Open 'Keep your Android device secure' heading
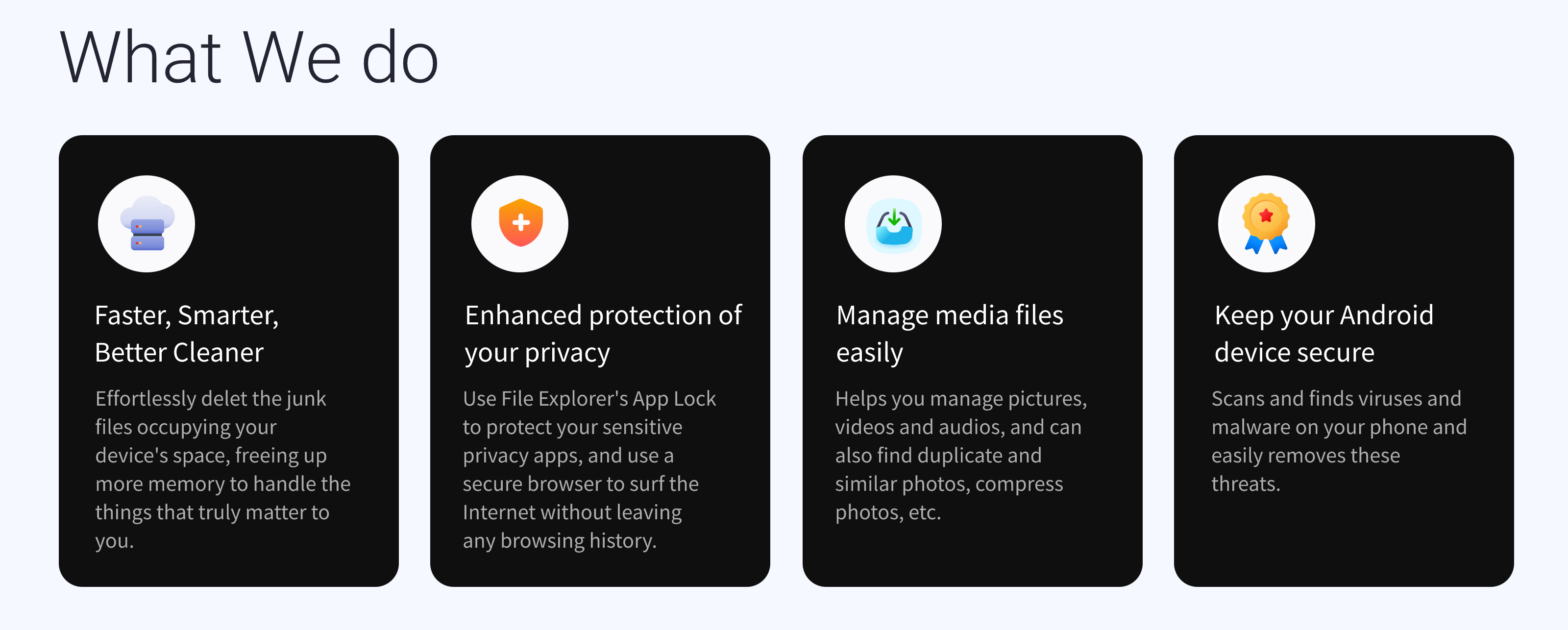The height and width of the screenshot is (630, 1568). (x=1323, y=334)
